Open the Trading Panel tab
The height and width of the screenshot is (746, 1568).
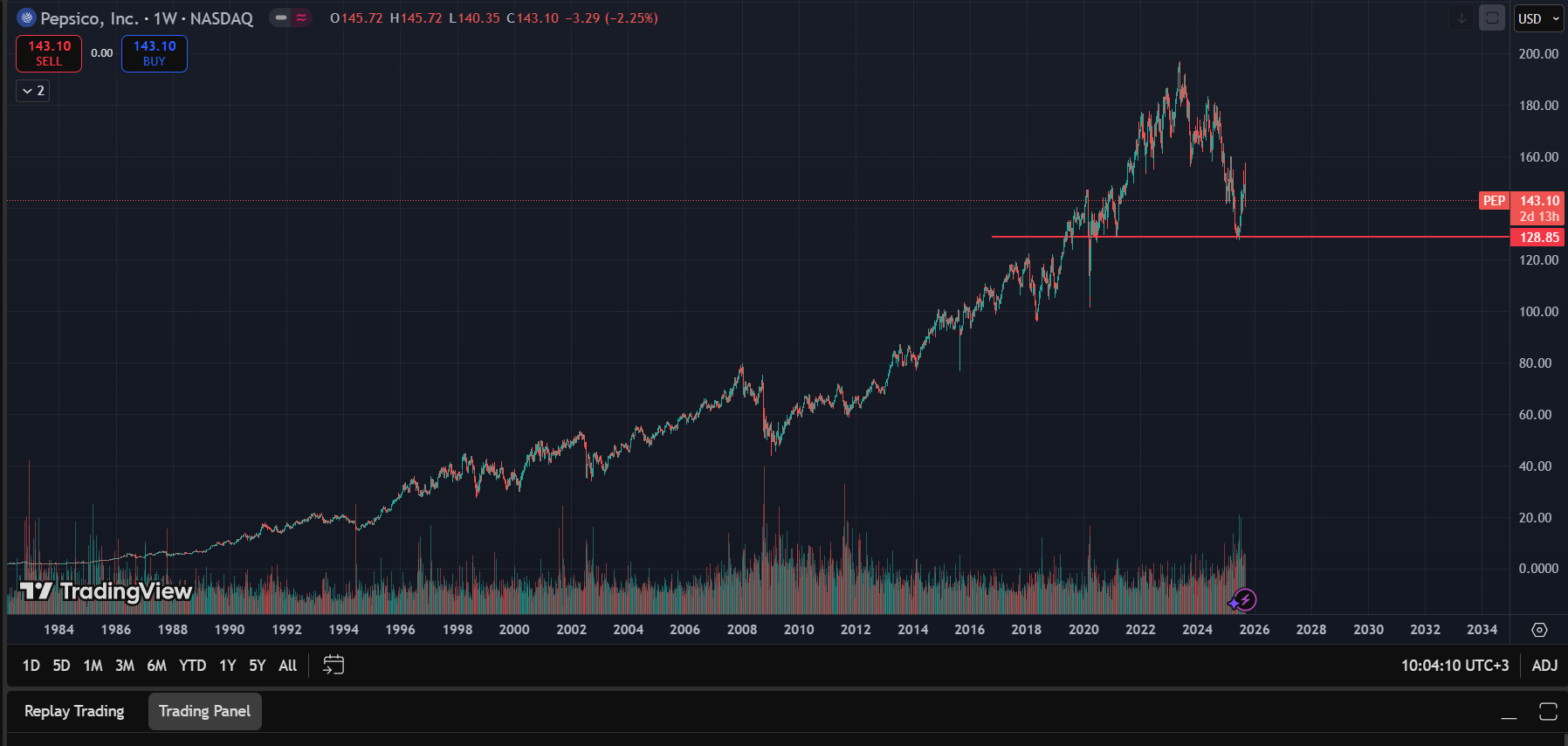pyautogui.click(x=205, y=711)
